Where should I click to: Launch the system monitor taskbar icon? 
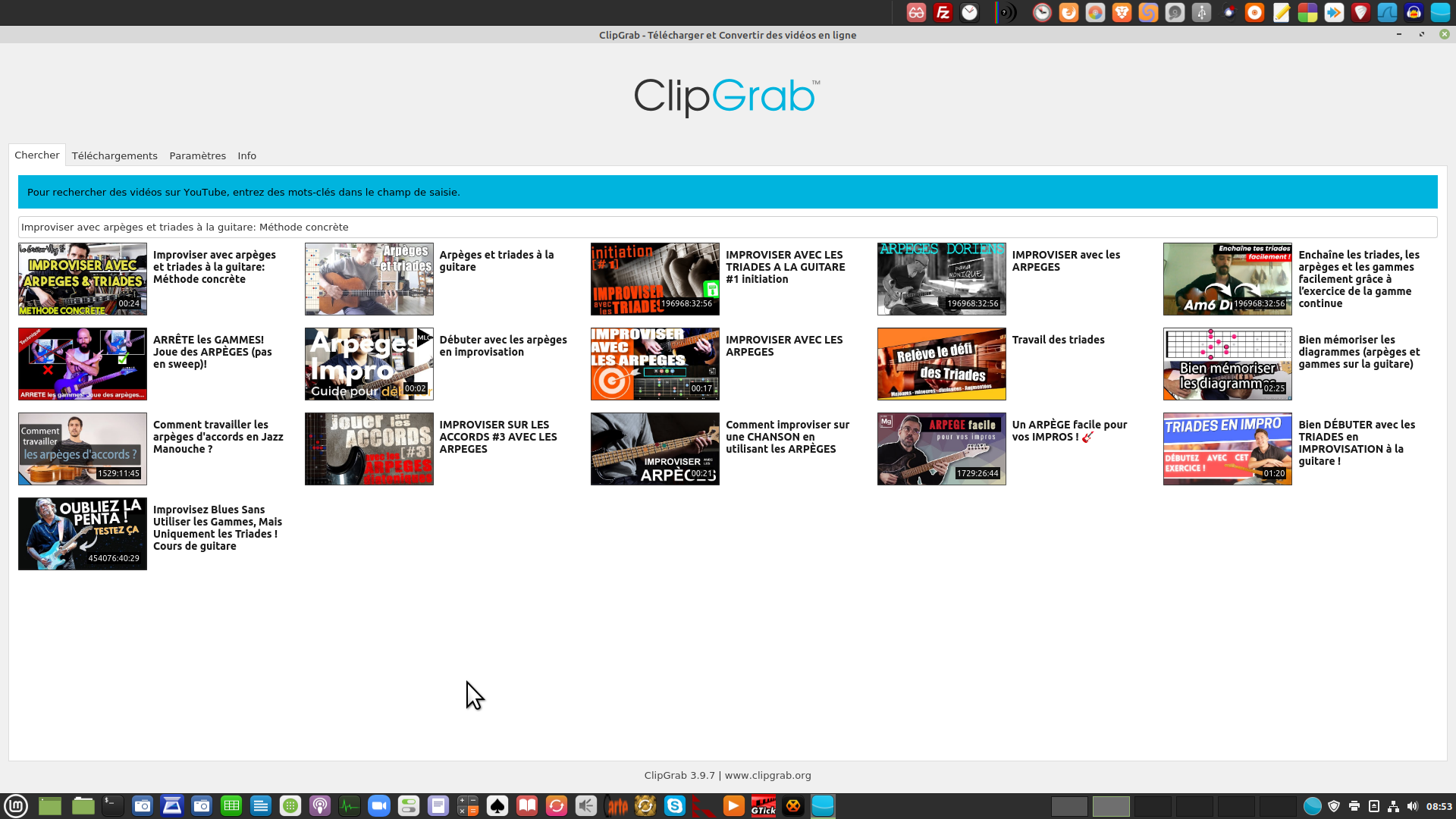point(350,805)
